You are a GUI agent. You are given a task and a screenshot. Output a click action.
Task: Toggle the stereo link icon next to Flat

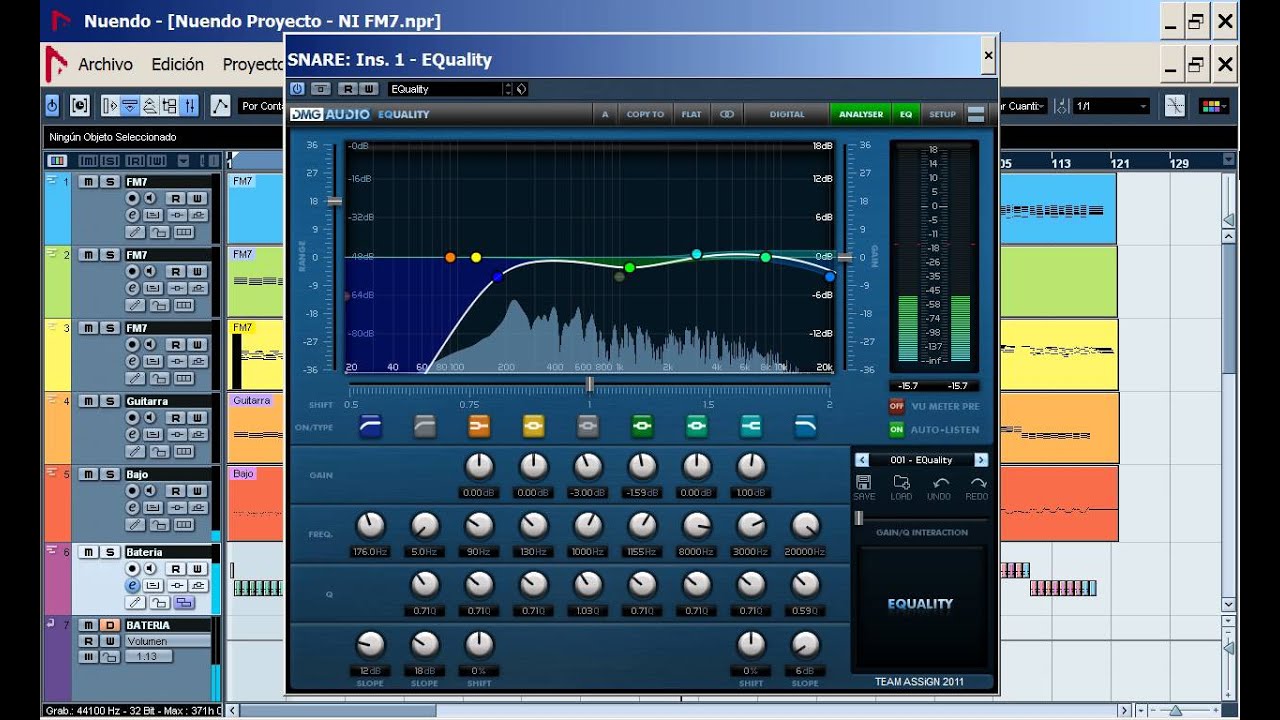click(727, 114)
